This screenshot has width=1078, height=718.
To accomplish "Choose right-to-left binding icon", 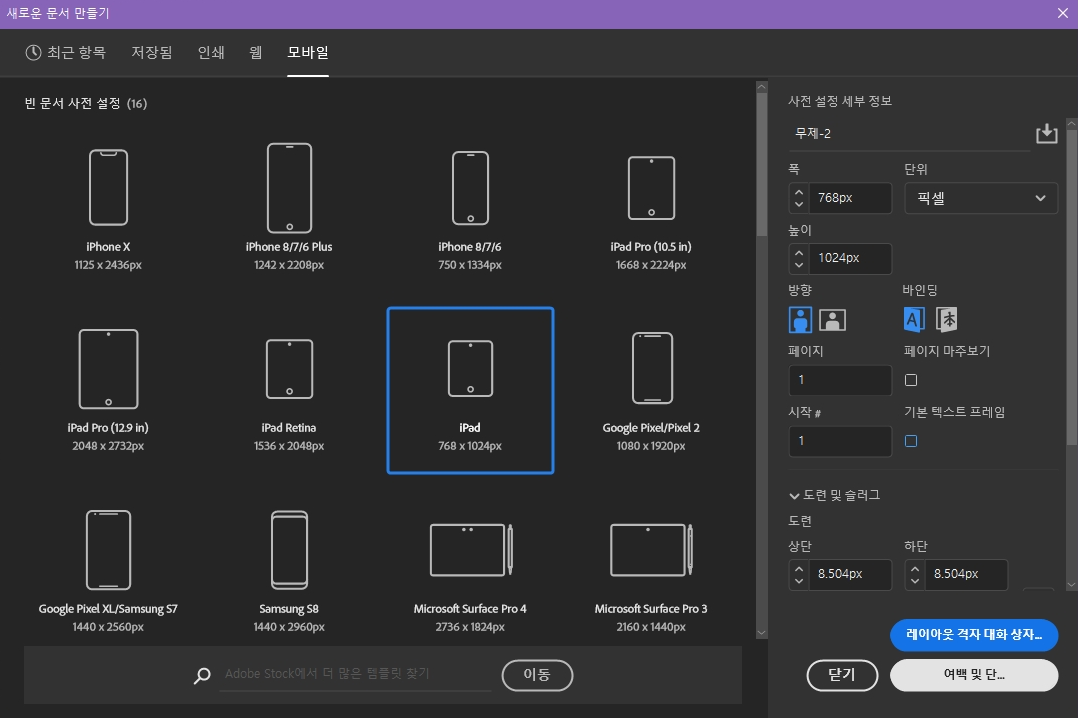I will 947,319.
